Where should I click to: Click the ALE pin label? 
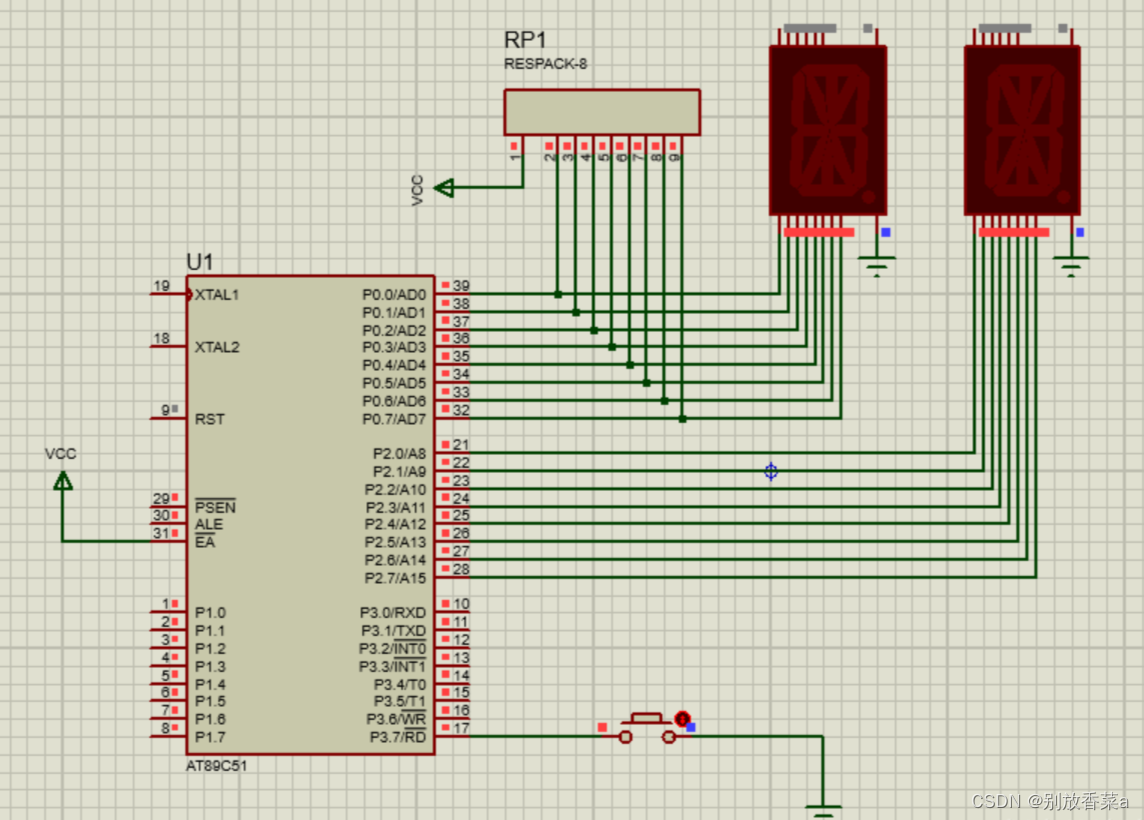pyautogui.click(x=209, y=525)
